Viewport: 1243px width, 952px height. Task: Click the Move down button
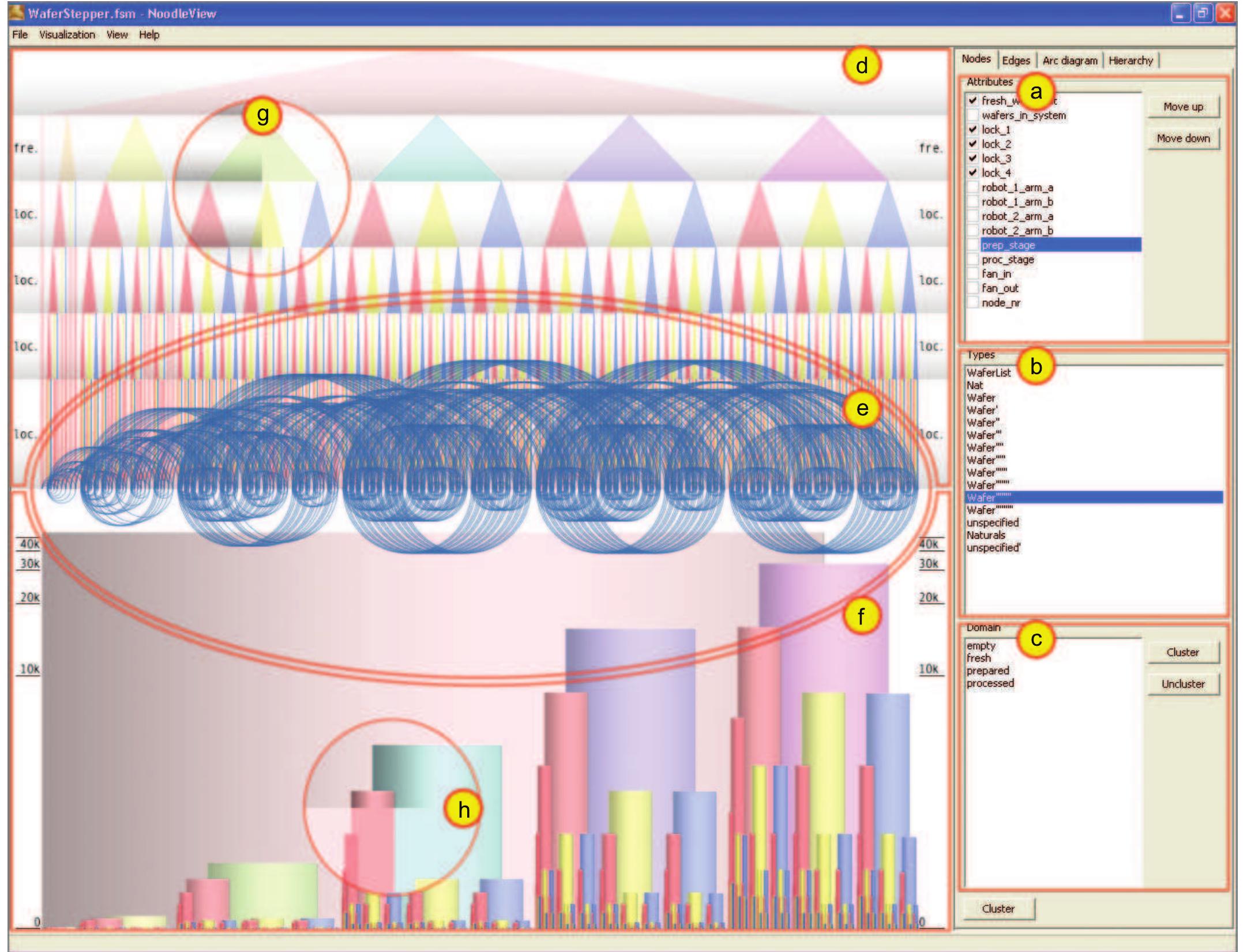click(1183, 138)
